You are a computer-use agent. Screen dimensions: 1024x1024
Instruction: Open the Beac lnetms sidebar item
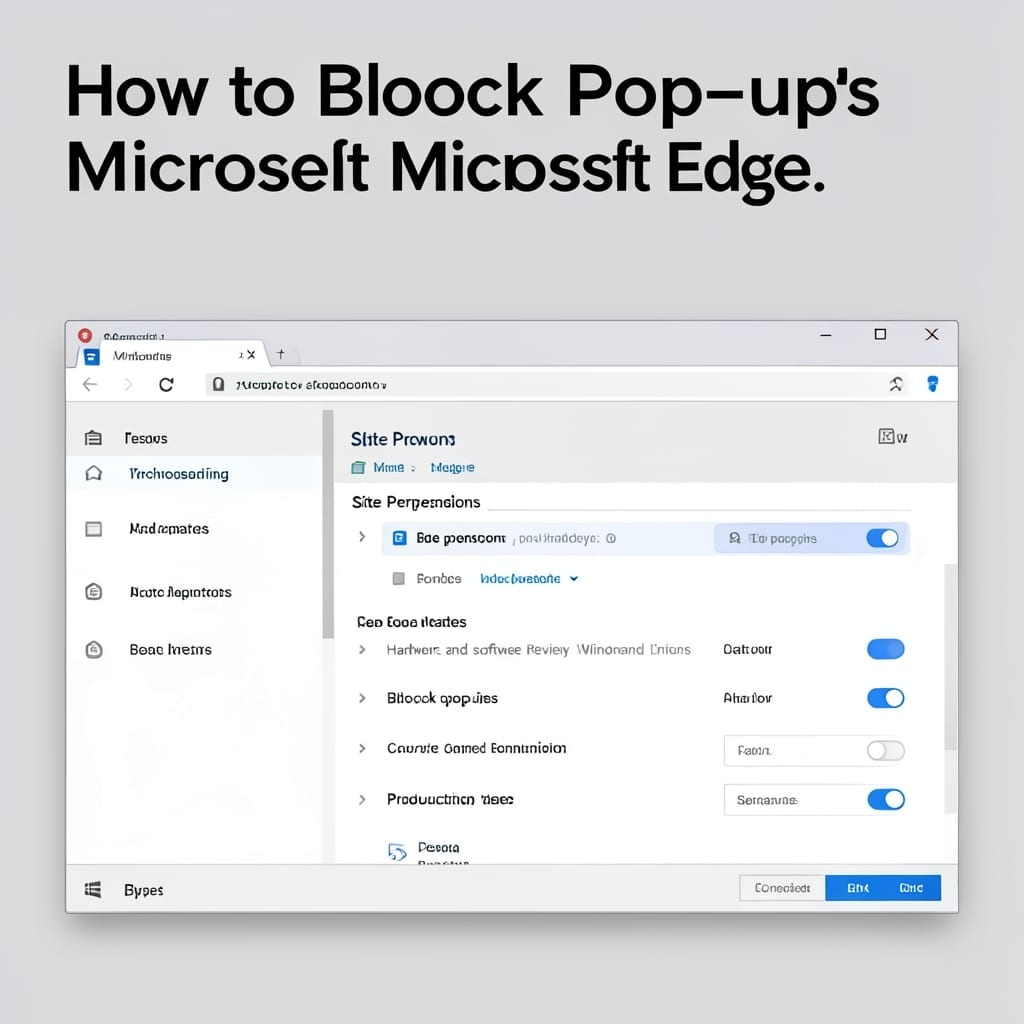coord(170,650)
